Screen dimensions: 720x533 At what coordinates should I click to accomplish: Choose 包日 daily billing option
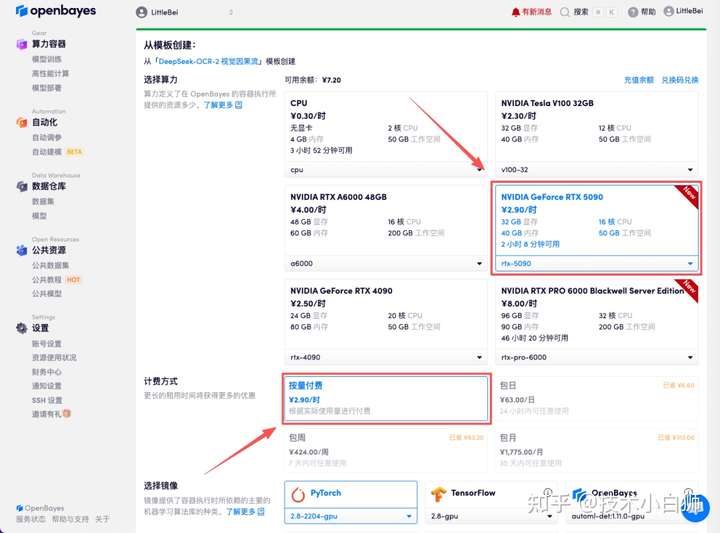(596, 398)
